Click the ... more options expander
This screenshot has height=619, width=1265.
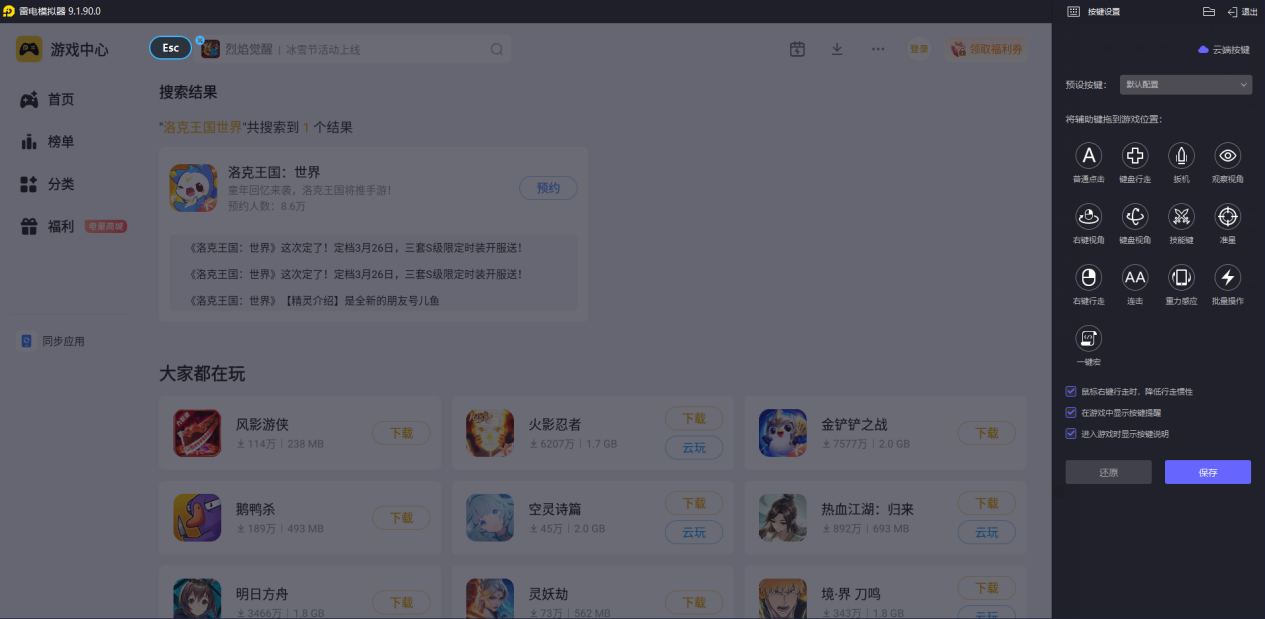point(878,48)
